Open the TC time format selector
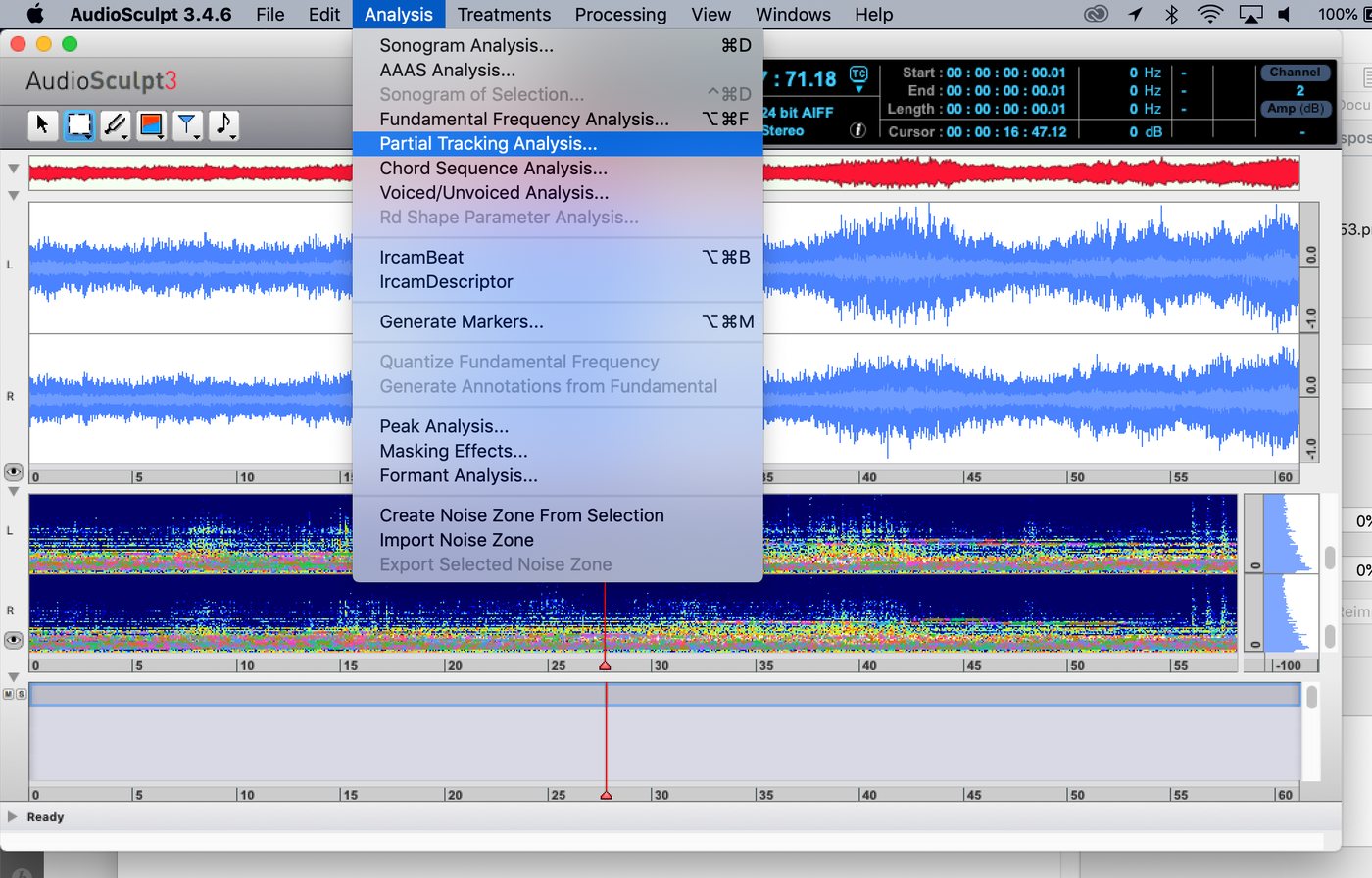This screenshot has width=1372, height=878. (858, 77)
